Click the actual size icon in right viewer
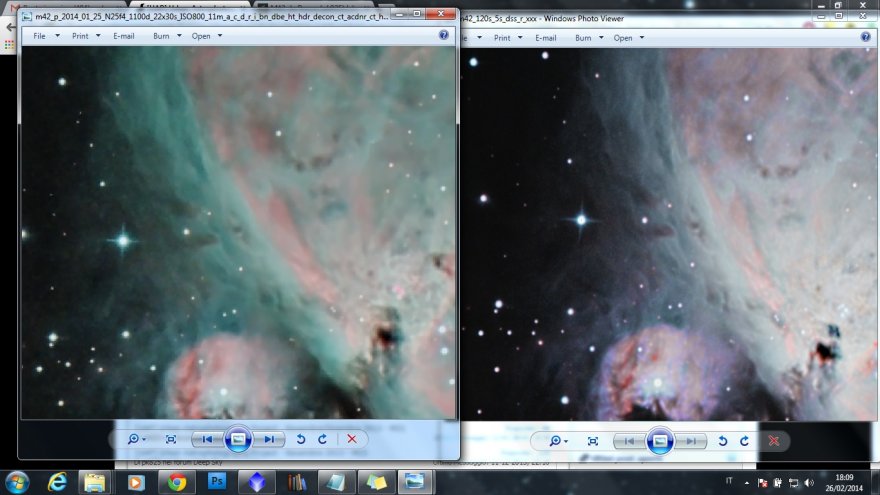Screen dimensions: 880x495 point(593,441)
